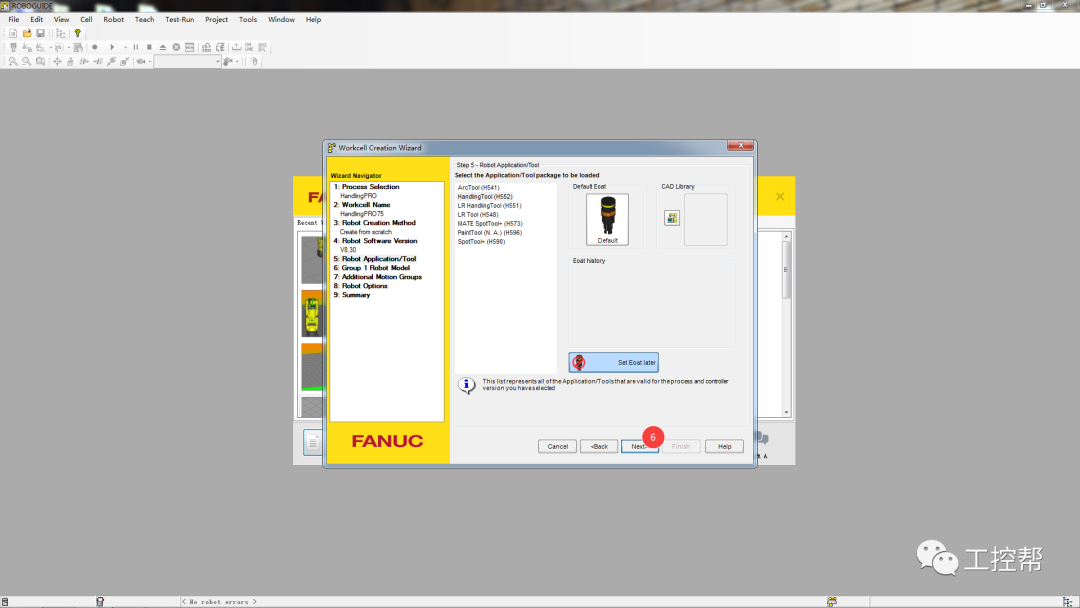This screenshot has width=1080, height=608.
Task: Click the record (circle) toolbar button
Action: tap(95, 47)
